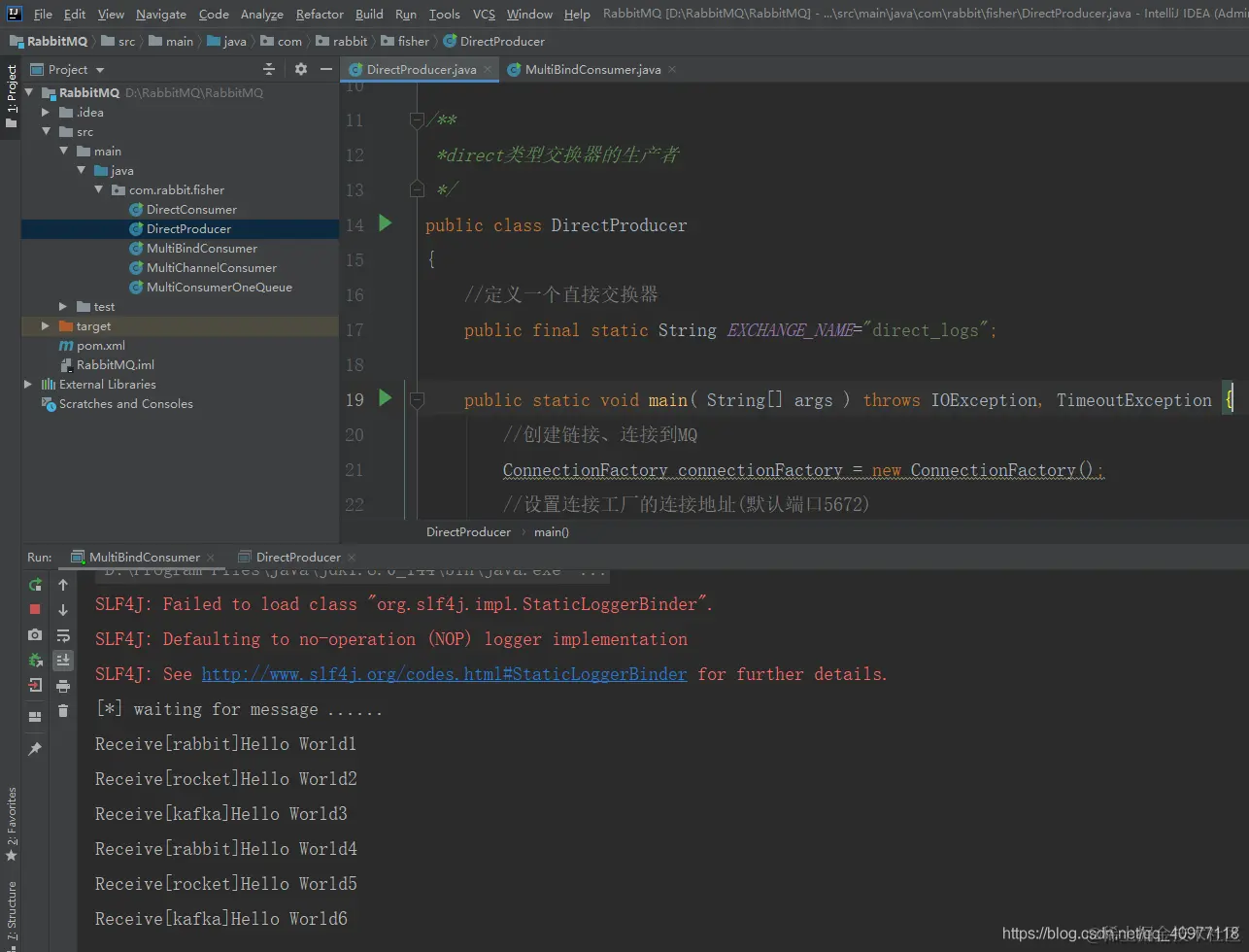Switch to MultiBindConsumer.java editor tab

[x=592, y=69]
